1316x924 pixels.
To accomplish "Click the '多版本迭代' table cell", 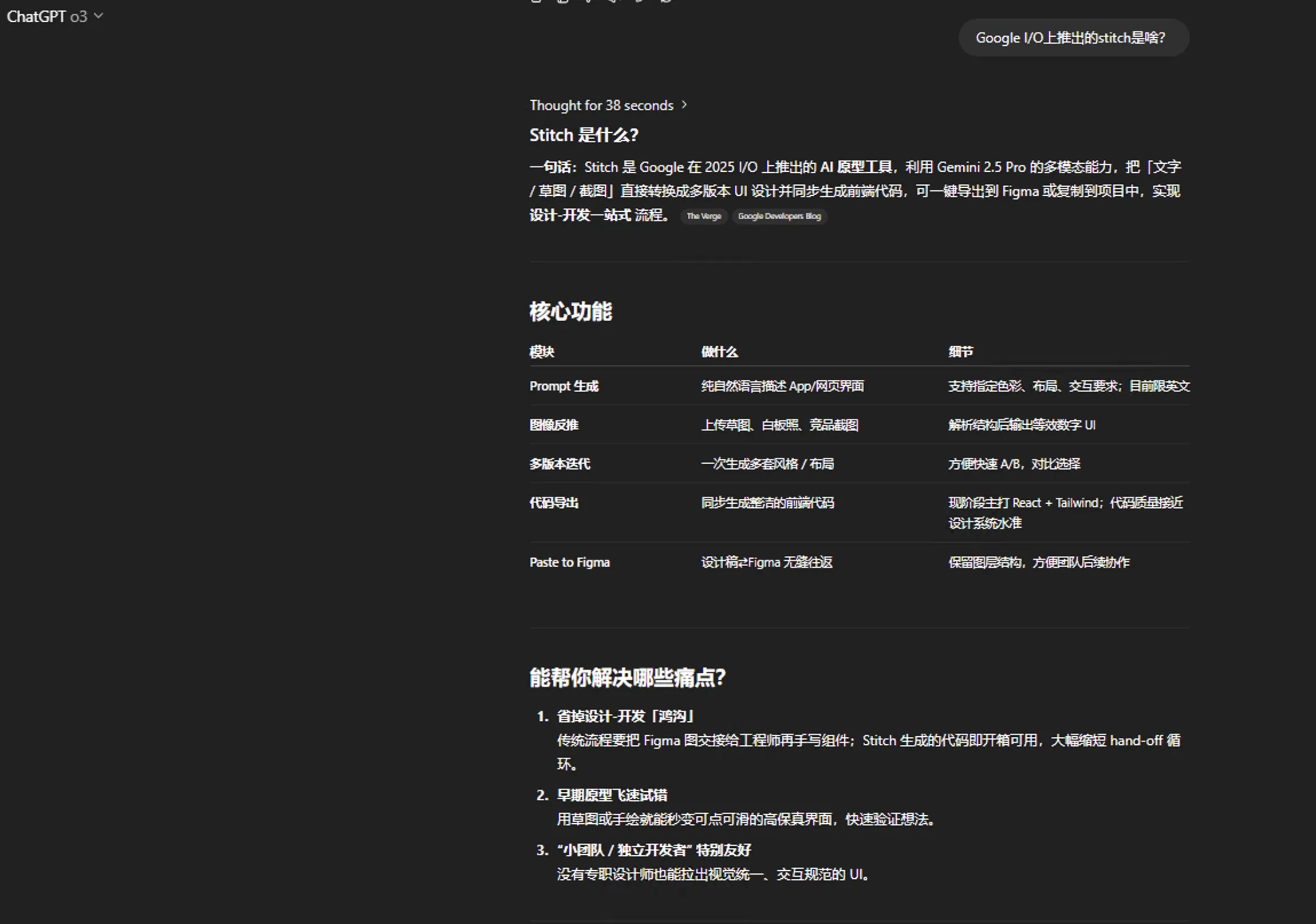I will (560, 464).
